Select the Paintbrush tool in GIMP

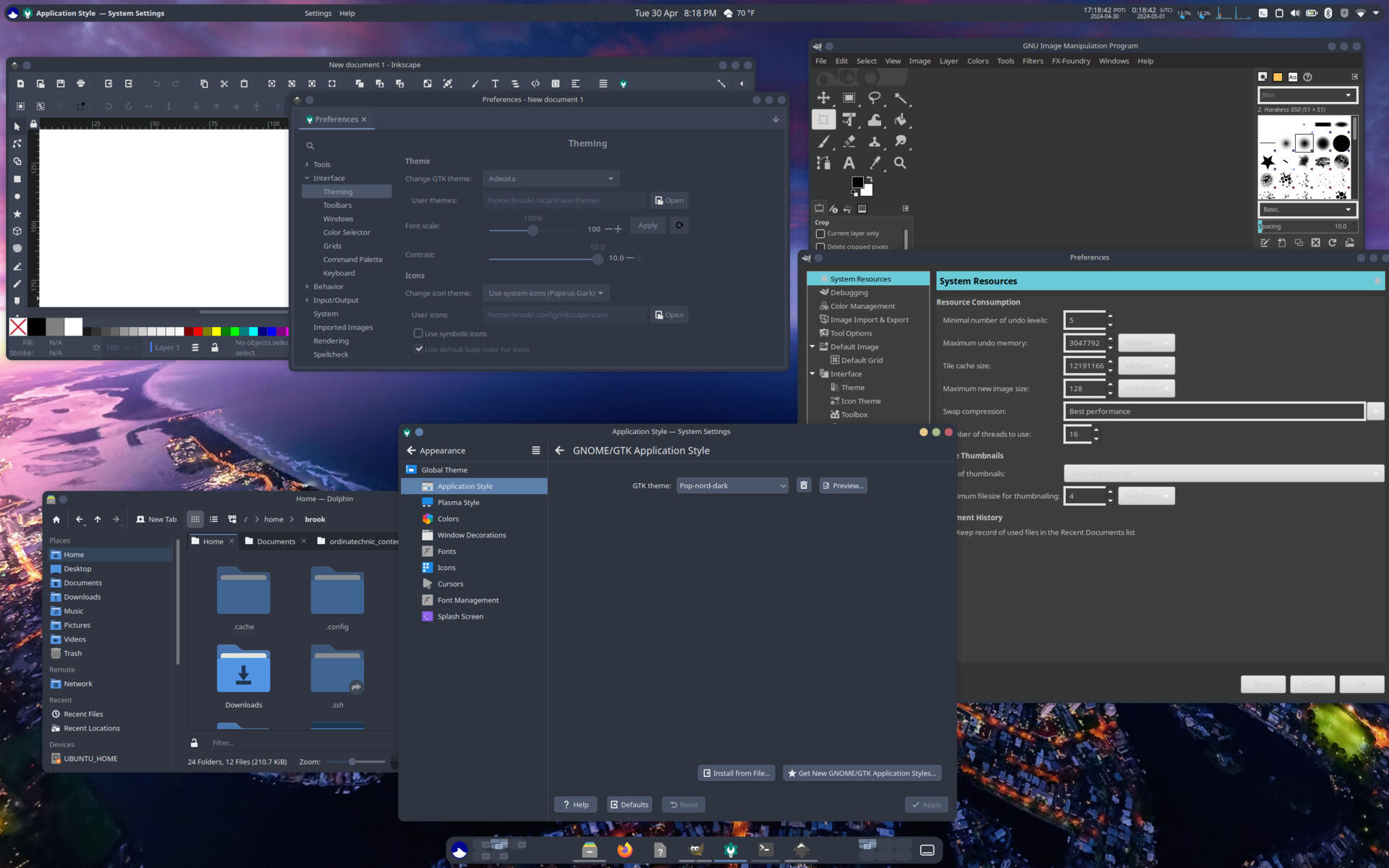(x=823, y=141)
